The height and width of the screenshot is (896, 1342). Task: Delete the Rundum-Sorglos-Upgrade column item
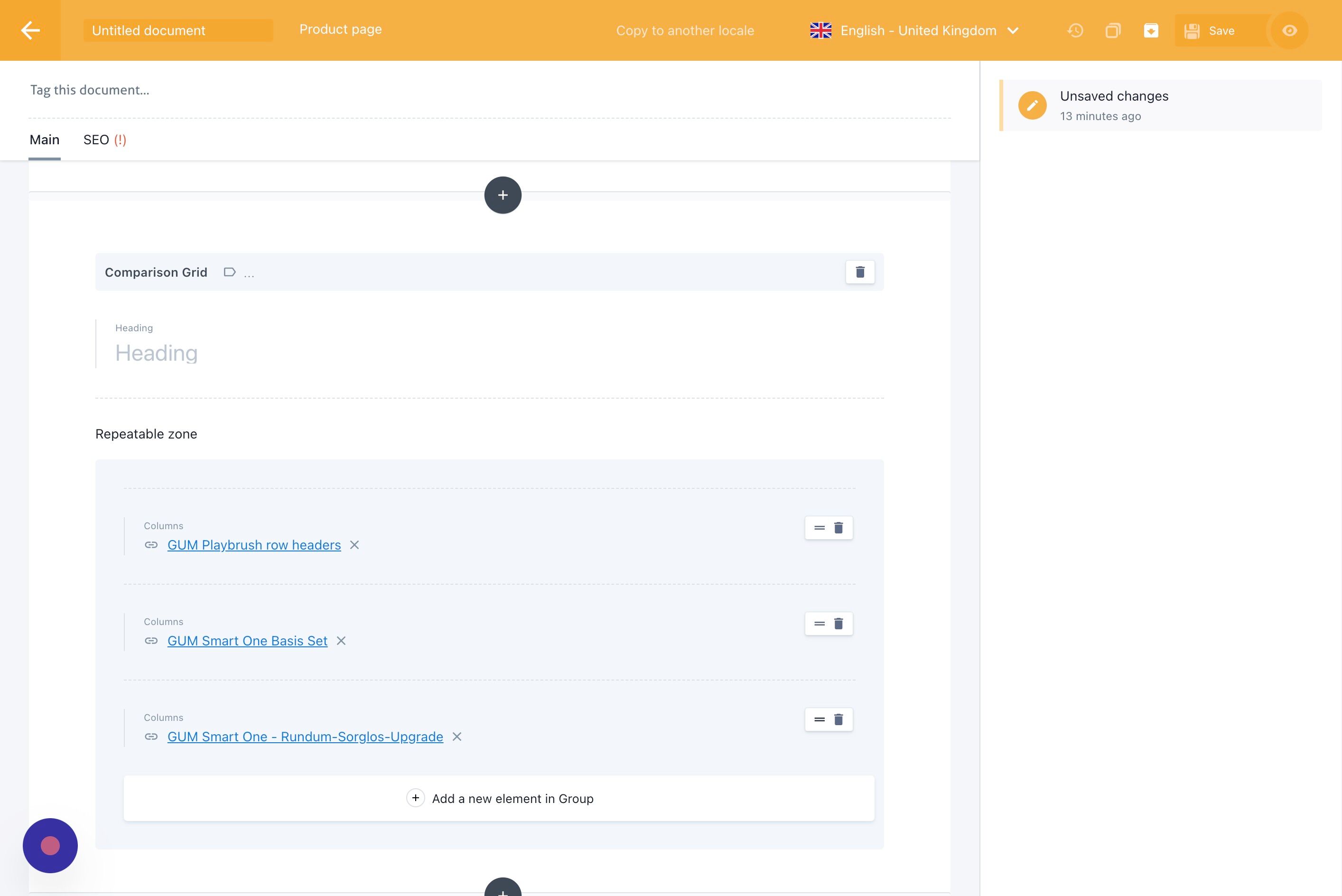point(838,719)
